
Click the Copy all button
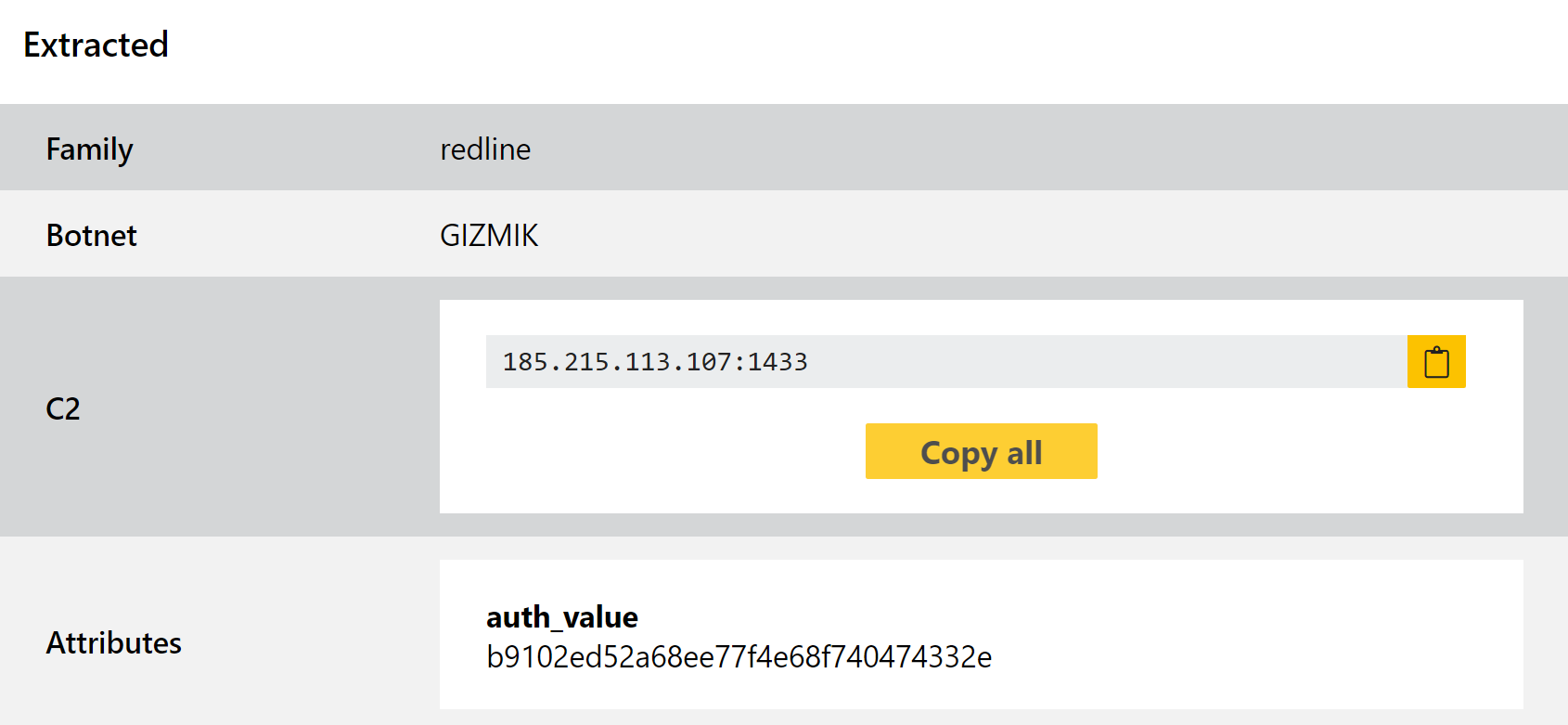981,451
